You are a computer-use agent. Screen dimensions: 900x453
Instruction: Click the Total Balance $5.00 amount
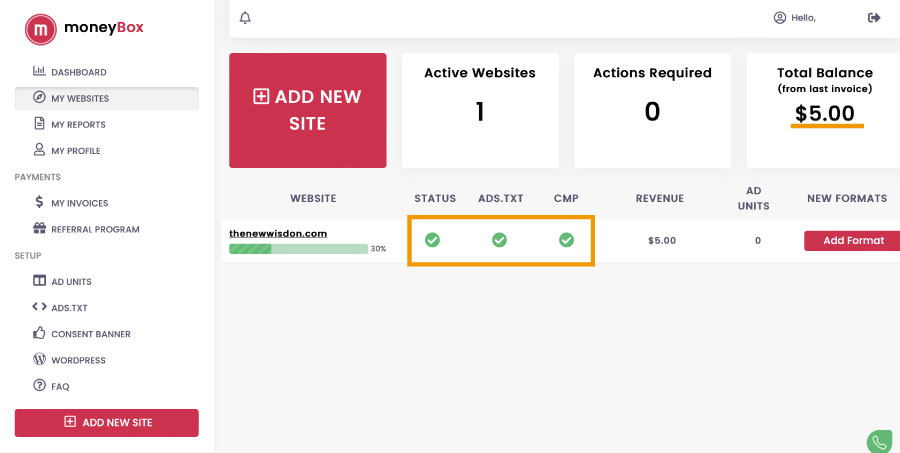[825, 113]
